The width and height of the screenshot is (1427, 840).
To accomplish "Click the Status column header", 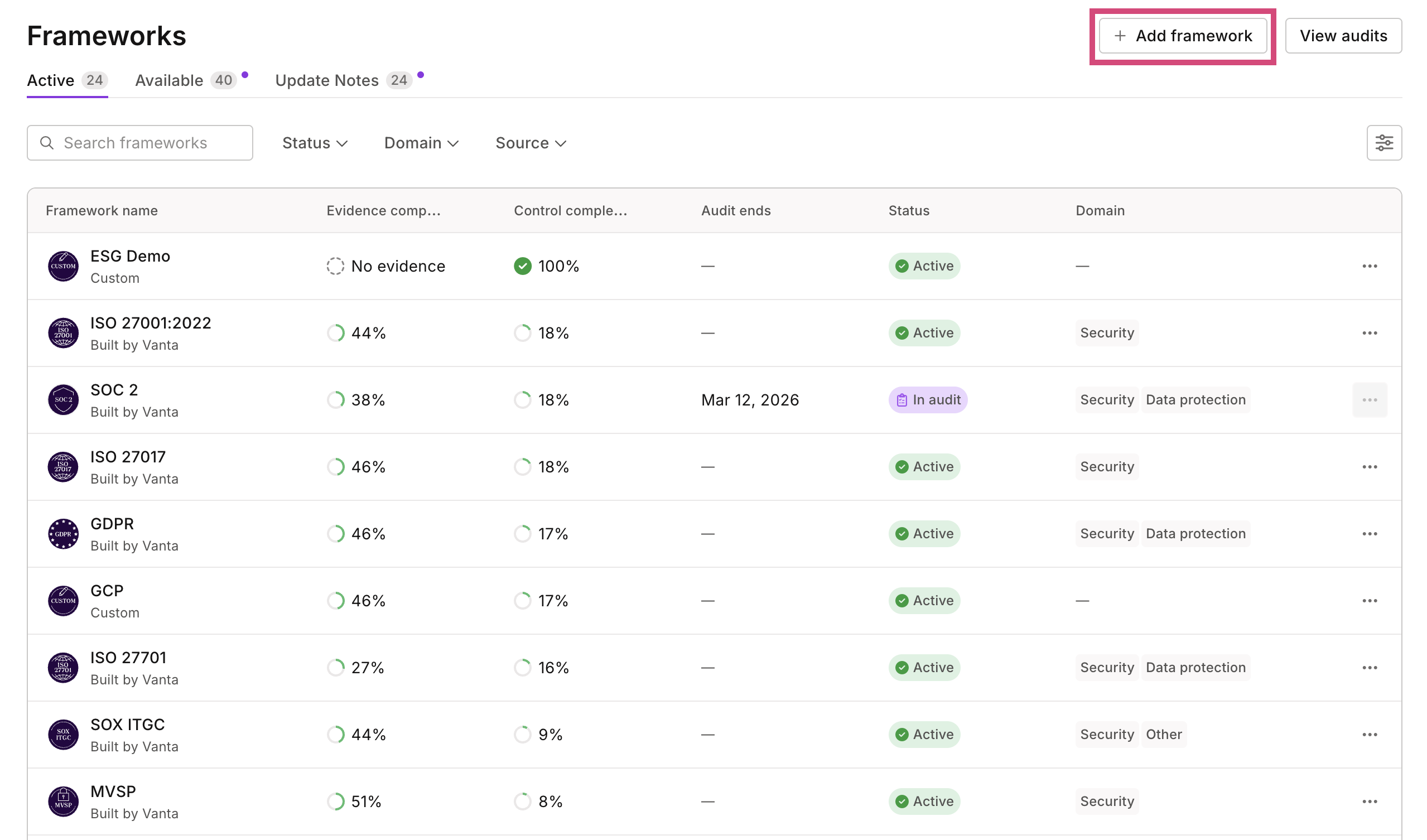I will click(x=909, y=211).
